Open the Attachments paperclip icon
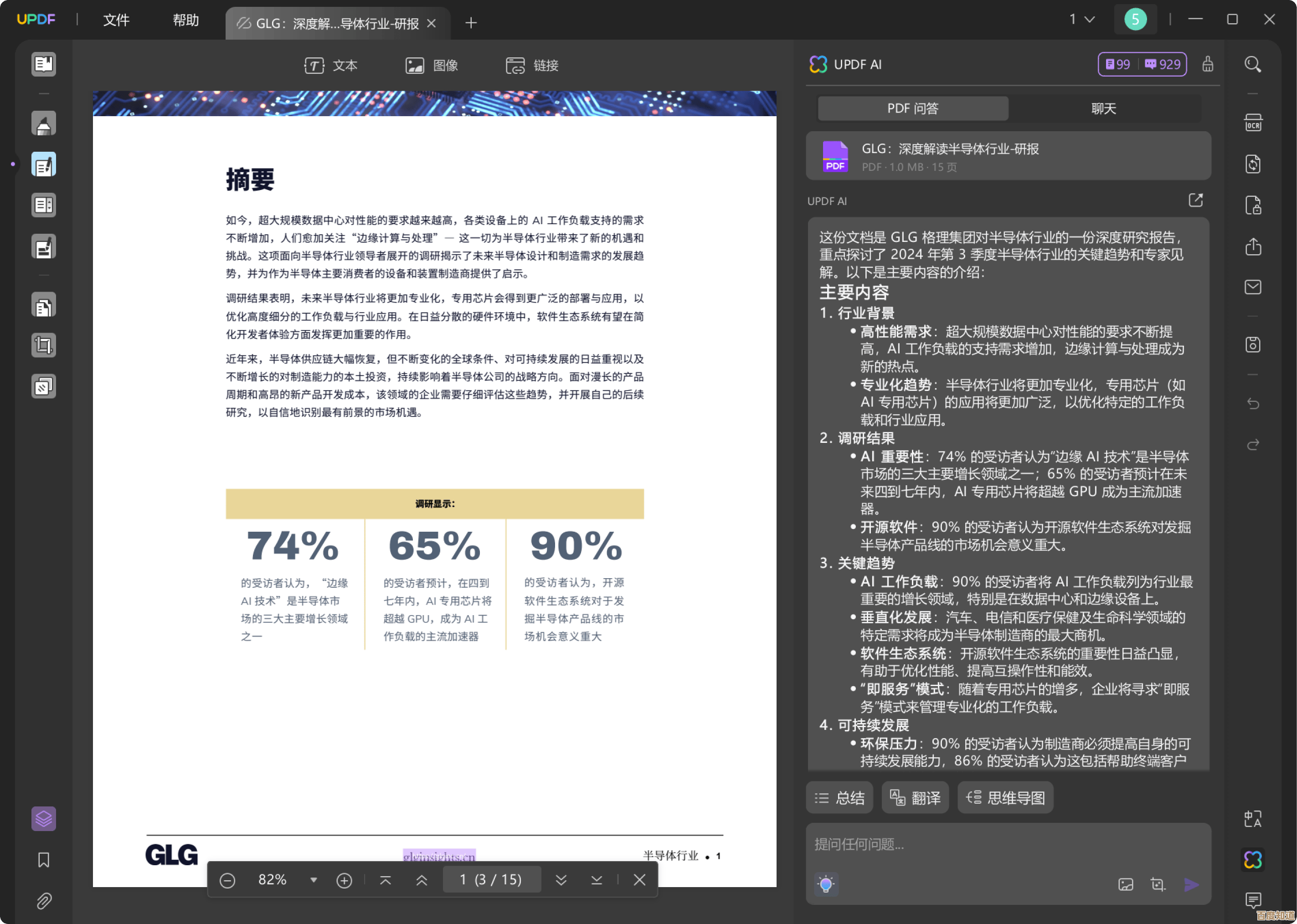This screenshot has width=1297, height=924. pyautogui.click(x=44, y=901)
